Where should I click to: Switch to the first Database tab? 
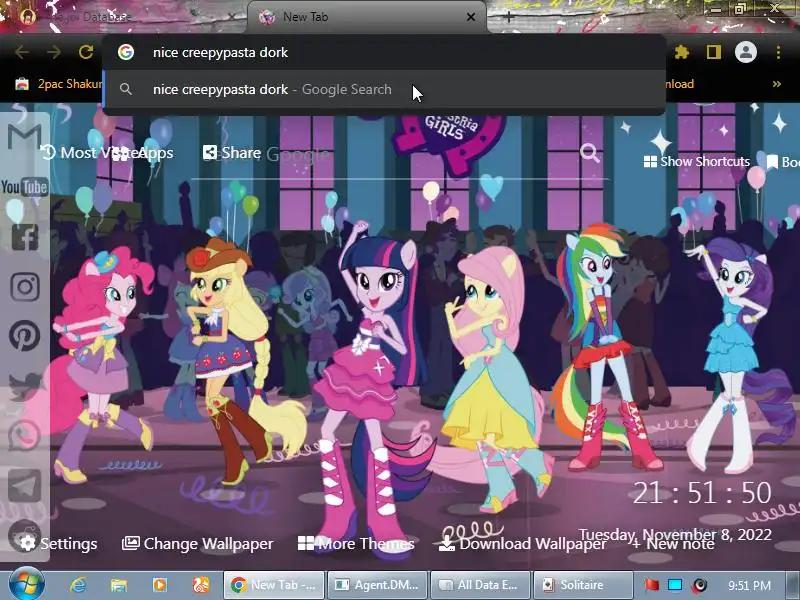click(x=122, y=17)
